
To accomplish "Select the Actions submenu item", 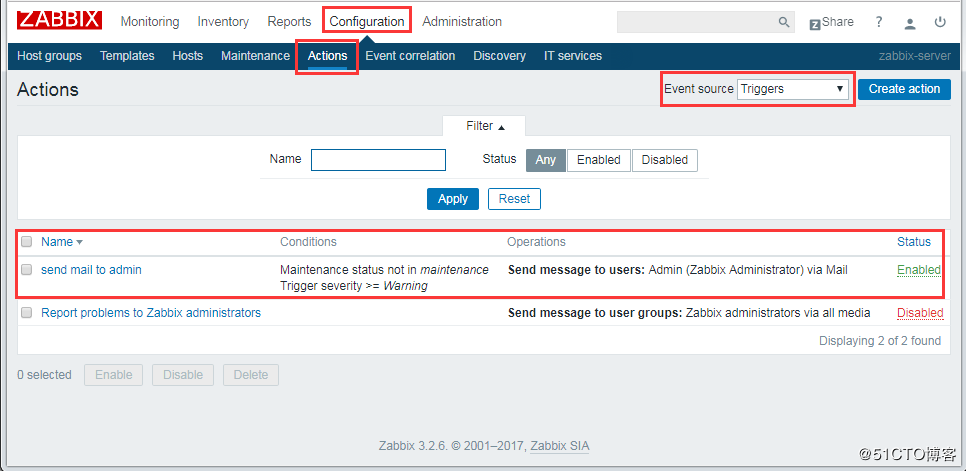I will (x=327, y=56).
